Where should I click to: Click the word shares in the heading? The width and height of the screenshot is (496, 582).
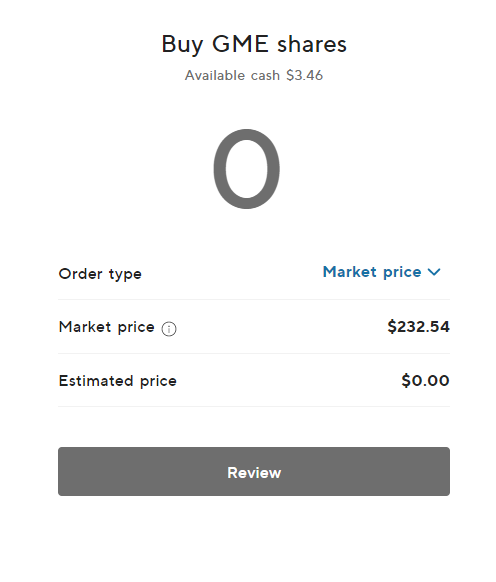(x=312, y=44)
